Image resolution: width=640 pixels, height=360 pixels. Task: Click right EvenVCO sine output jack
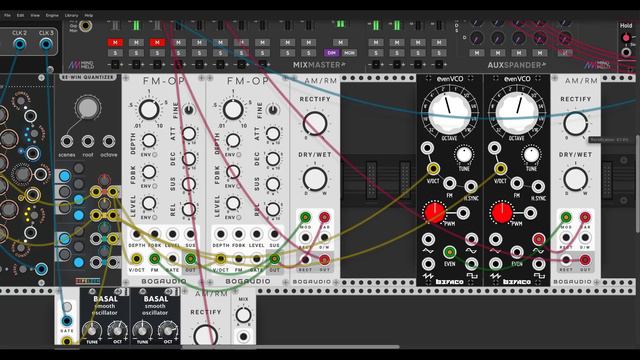point(538,239)
